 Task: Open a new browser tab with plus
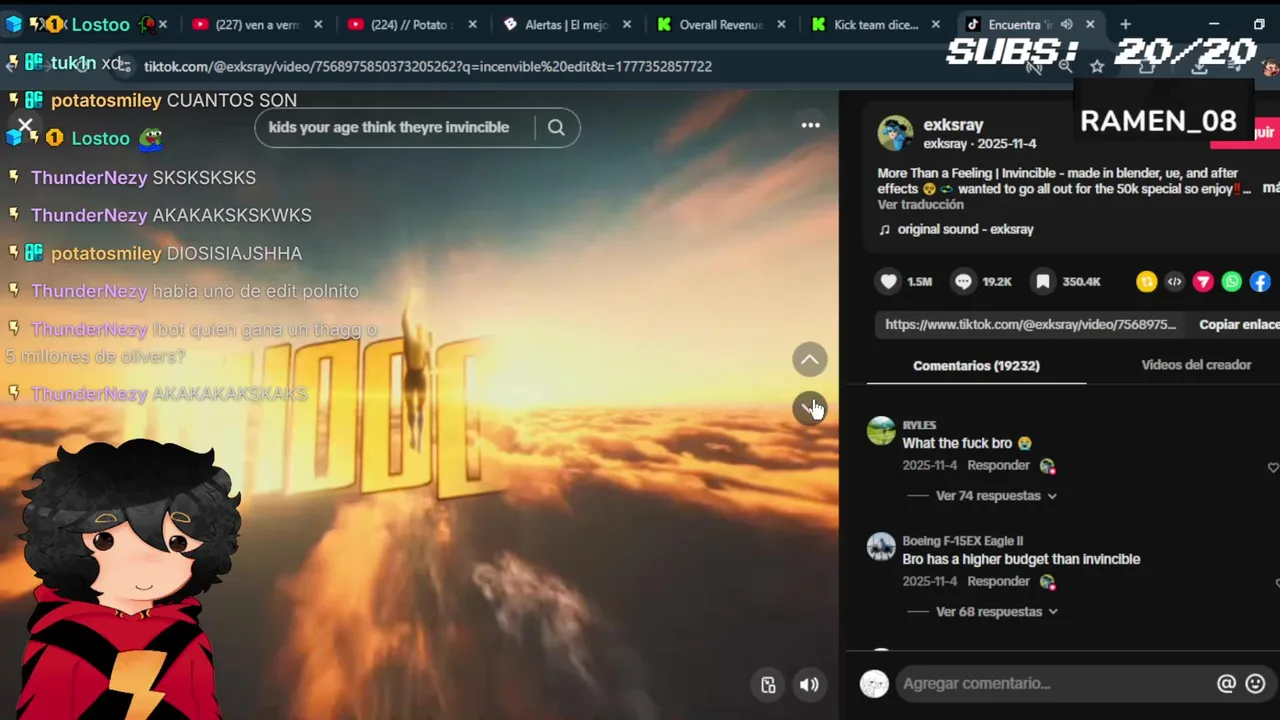coord(1125,24)
